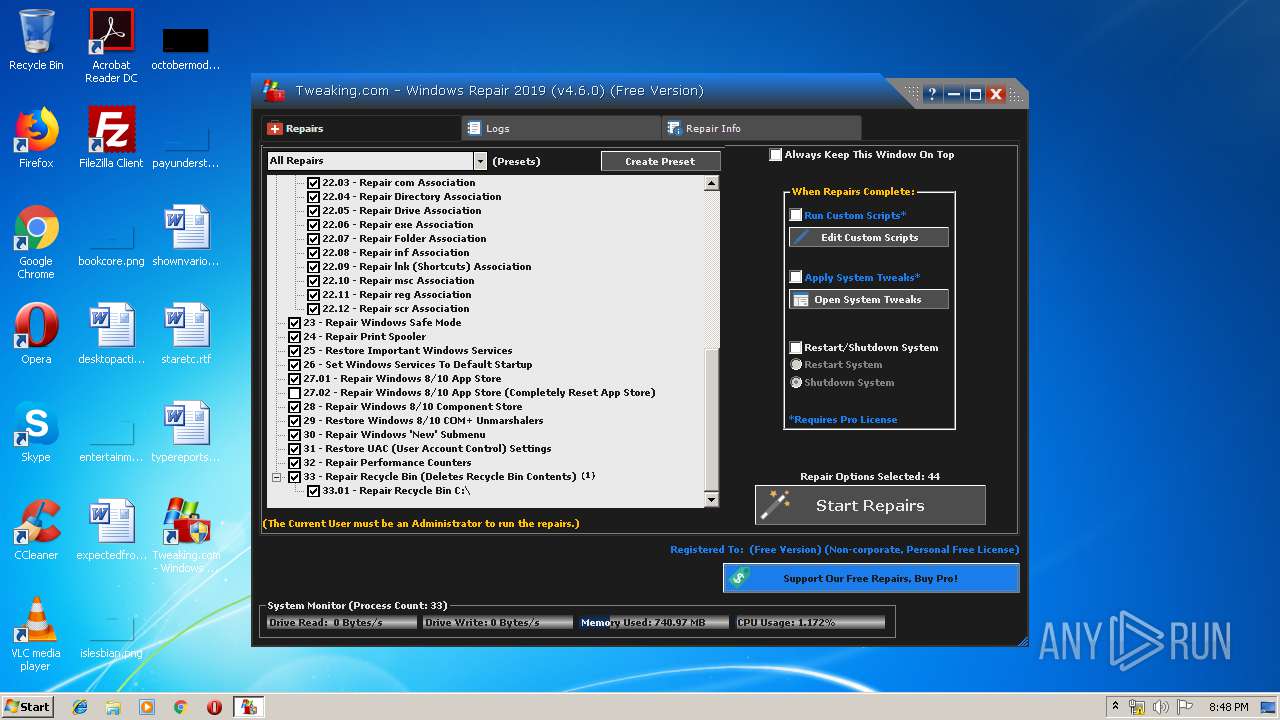
Task: Click scroll up arrow of repairs list
Action: [711, 183]
